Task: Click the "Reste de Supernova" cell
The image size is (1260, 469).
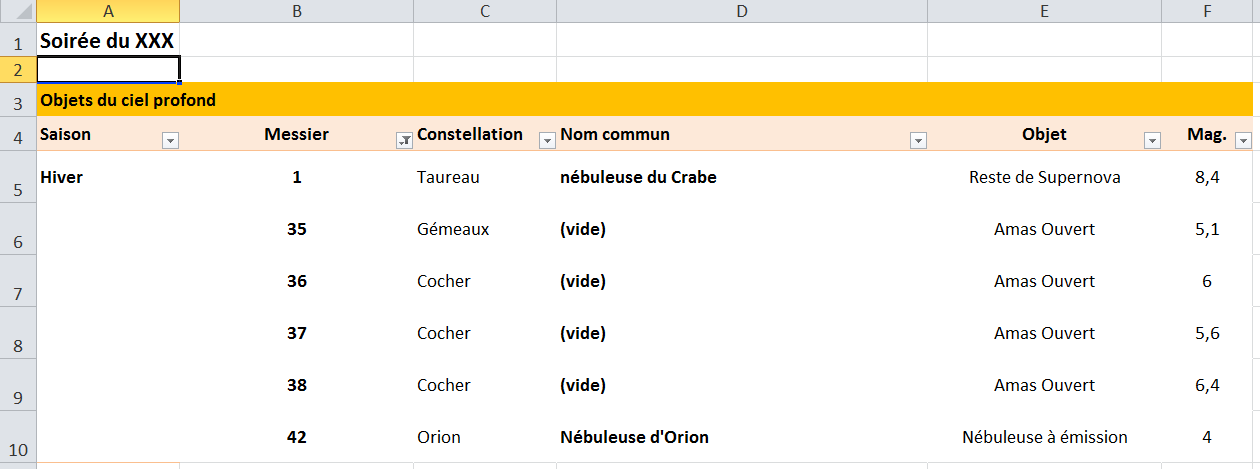Action: tap(1044, 177)
